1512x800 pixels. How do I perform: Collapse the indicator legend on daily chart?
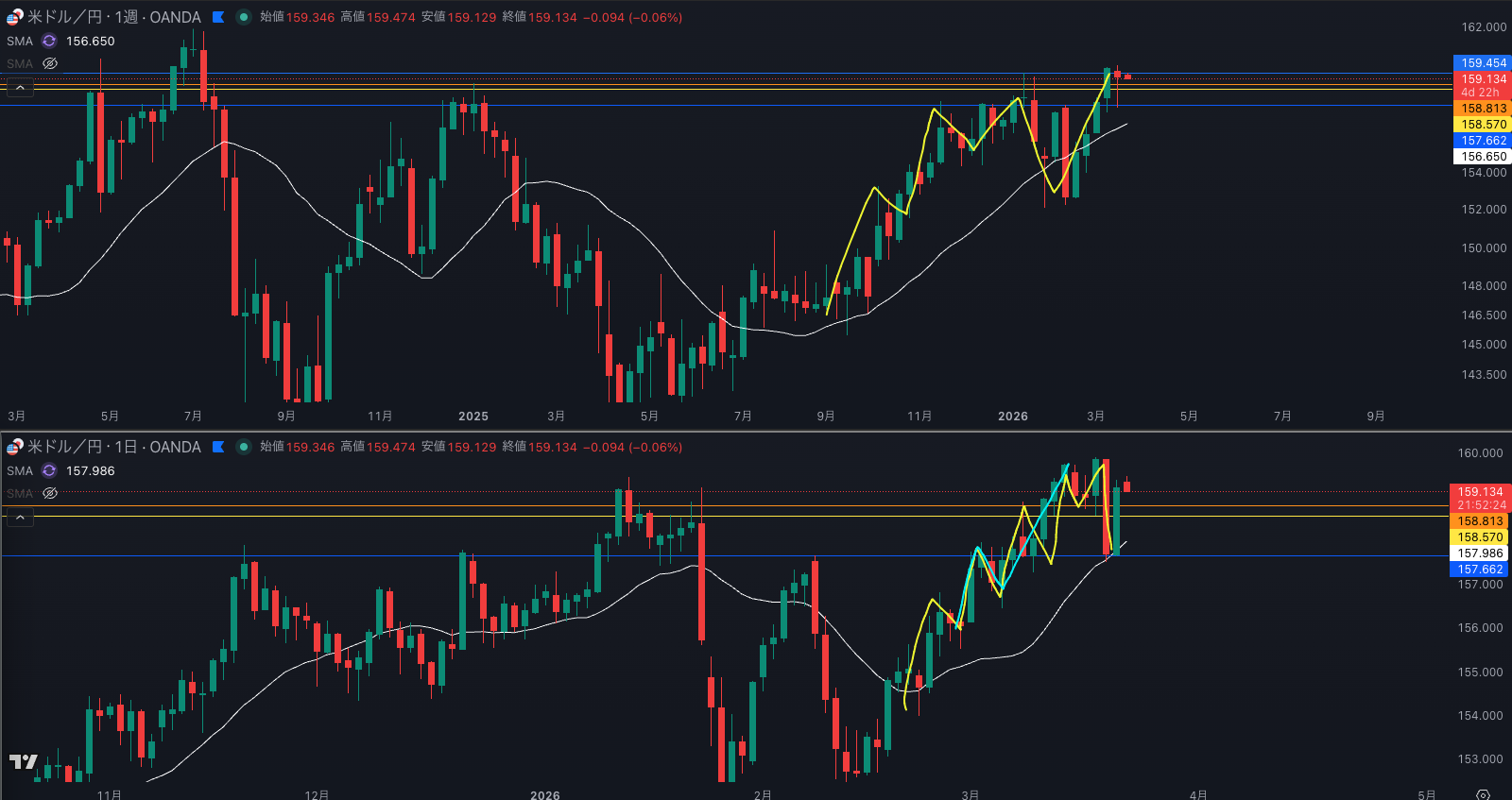[20, 518]
